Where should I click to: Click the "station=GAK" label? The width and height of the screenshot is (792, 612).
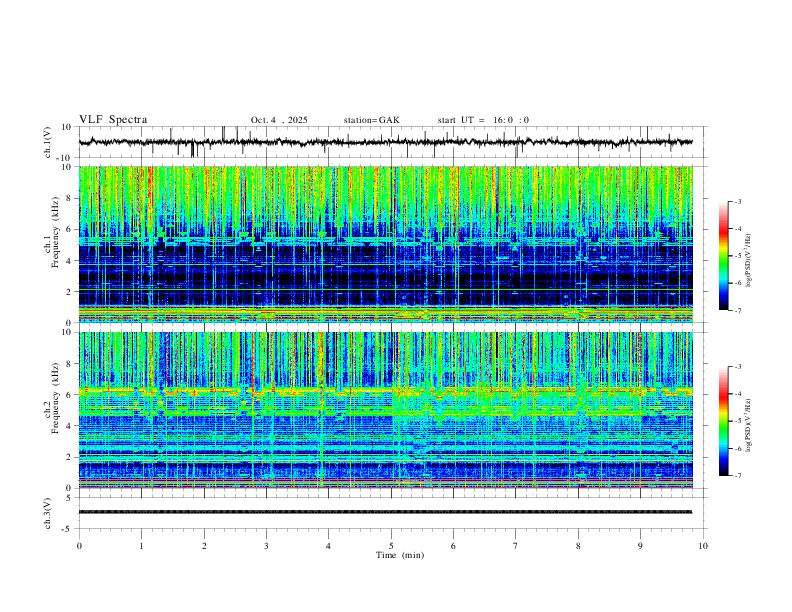tap(371, 120)
